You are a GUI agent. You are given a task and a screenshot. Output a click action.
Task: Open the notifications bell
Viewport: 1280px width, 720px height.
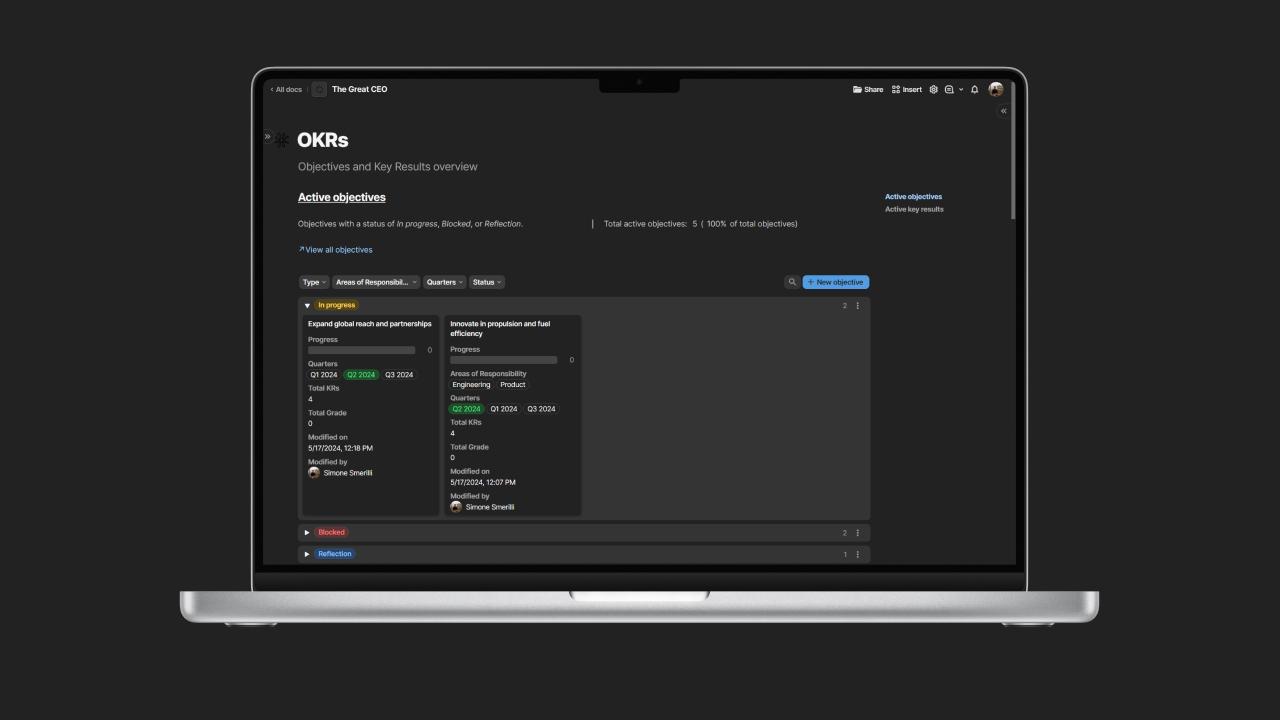(975, 89)
